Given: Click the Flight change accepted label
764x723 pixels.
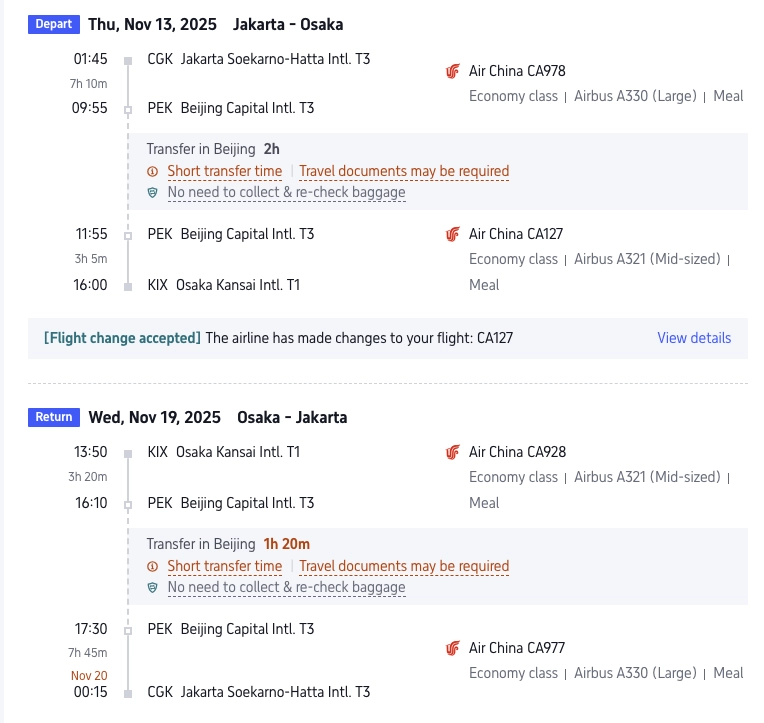Looking at the screenshot, I should point(122,338).
